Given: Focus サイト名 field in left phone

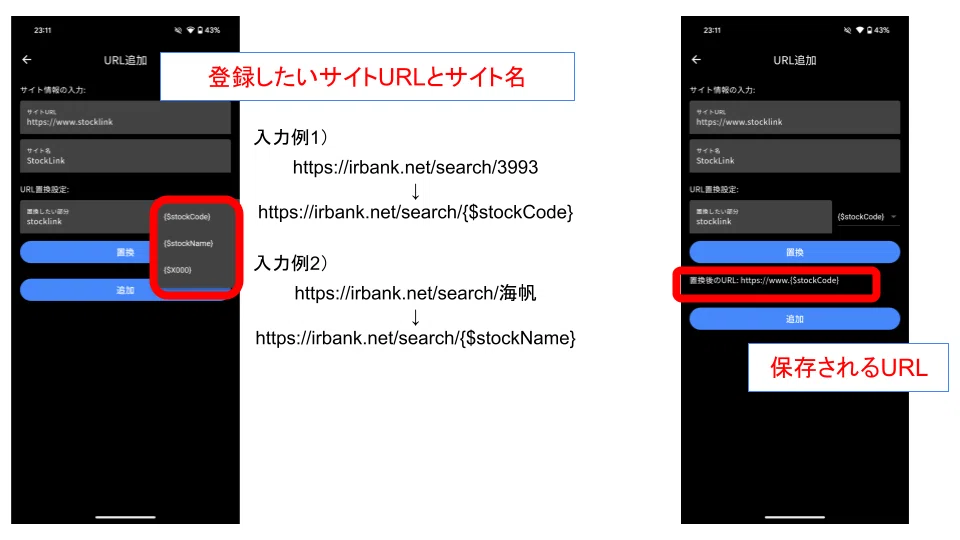Looking at the screenshot, I should click(x=125, y=156).
